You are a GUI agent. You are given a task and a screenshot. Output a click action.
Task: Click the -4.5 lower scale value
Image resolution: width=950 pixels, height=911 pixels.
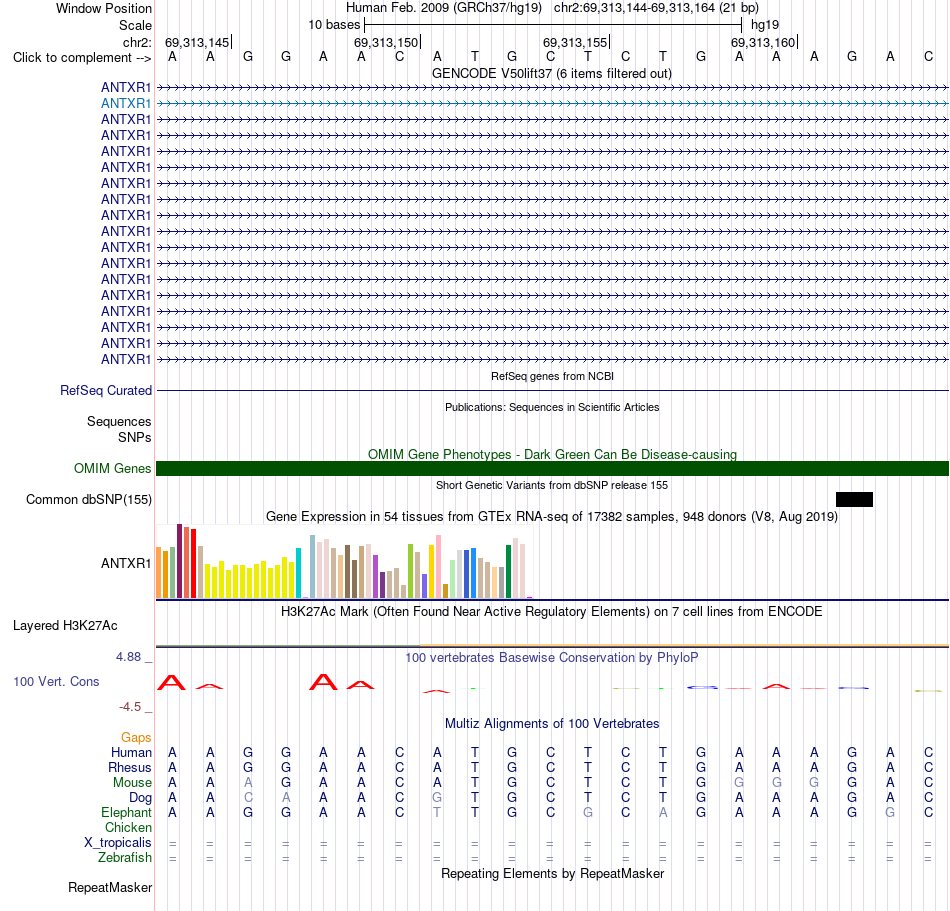[130, 707]
